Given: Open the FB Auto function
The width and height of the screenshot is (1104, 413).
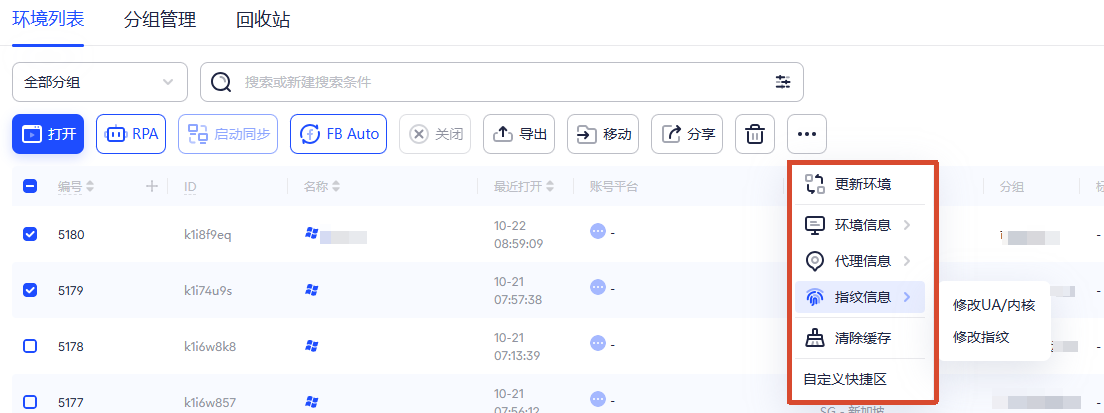Looking at the screenshot, I should pos(338,134).
